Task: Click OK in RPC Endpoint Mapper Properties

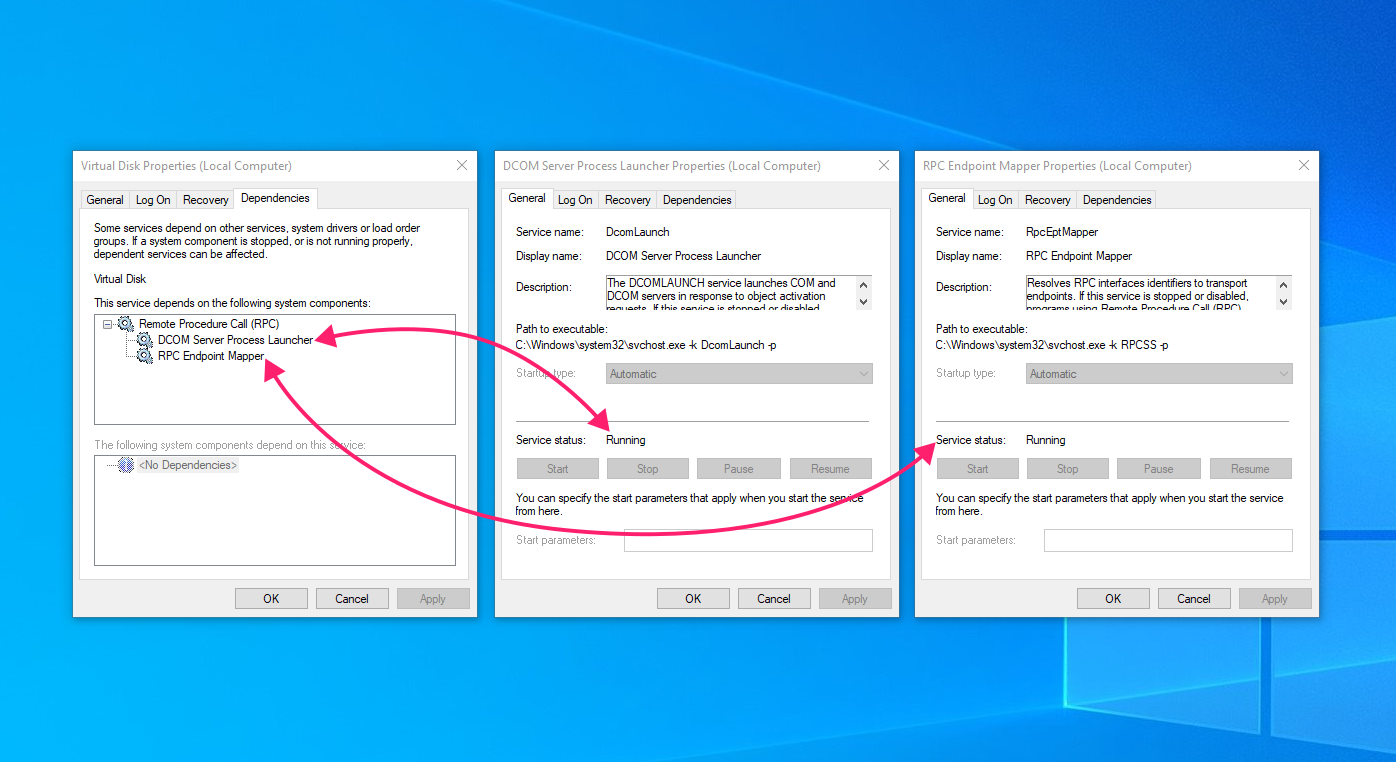Action: coord(1113,599)
